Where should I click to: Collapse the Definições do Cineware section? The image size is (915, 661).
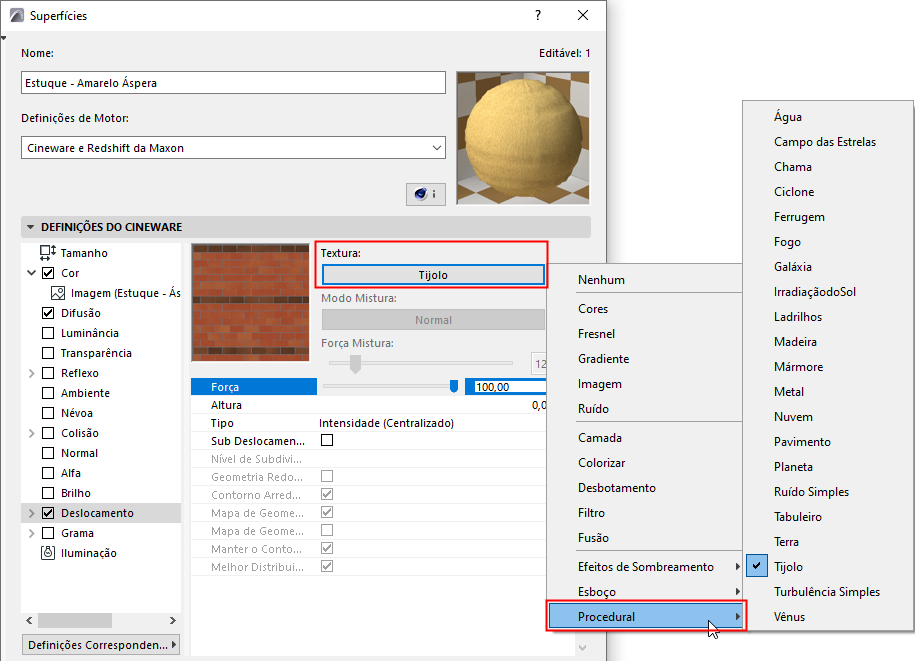(x=30, y=227)
